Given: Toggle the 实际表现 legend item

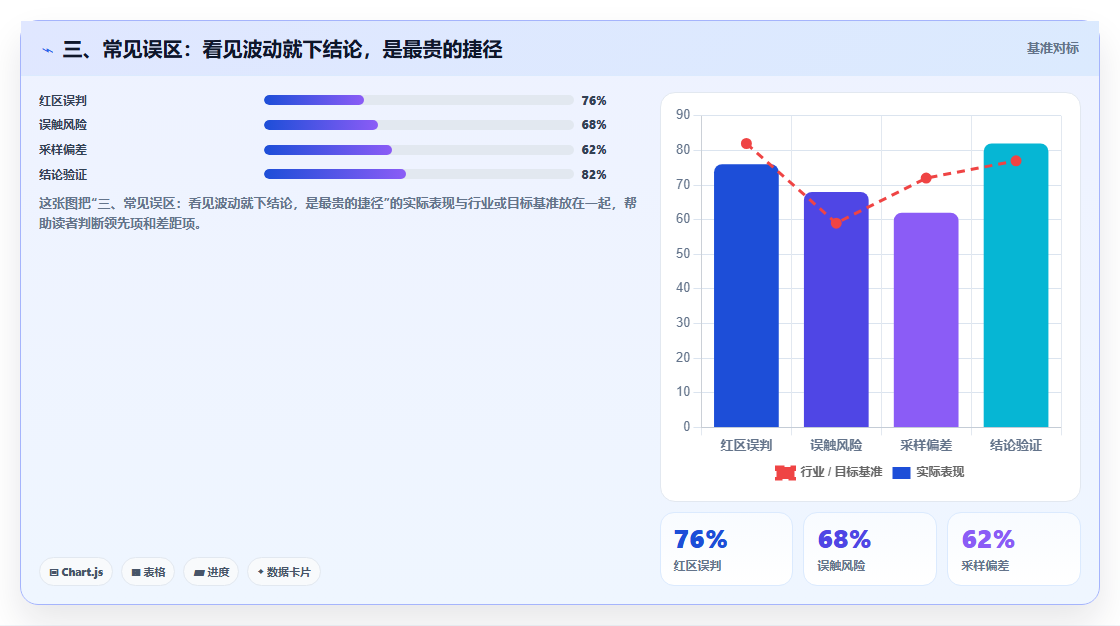Looking at the screenshot, I should pyautogui.click(x=929, y=472).
